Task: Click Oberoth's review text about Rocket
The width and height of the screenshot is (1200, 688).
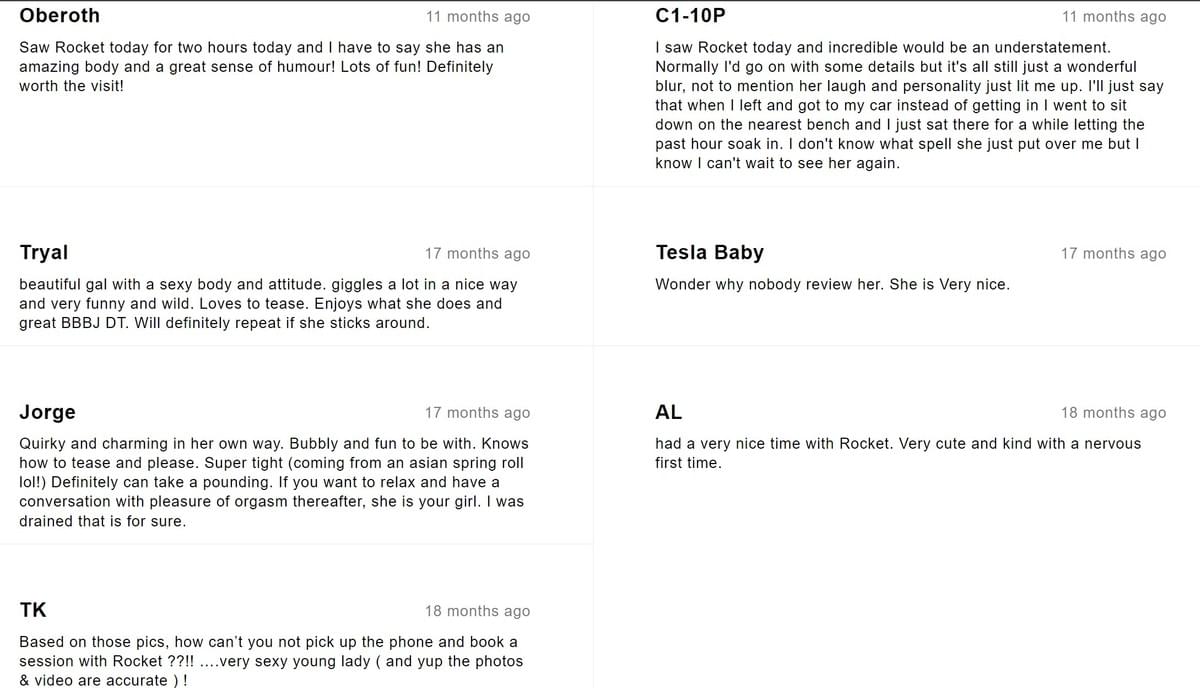Action: [x=262, y=67]
